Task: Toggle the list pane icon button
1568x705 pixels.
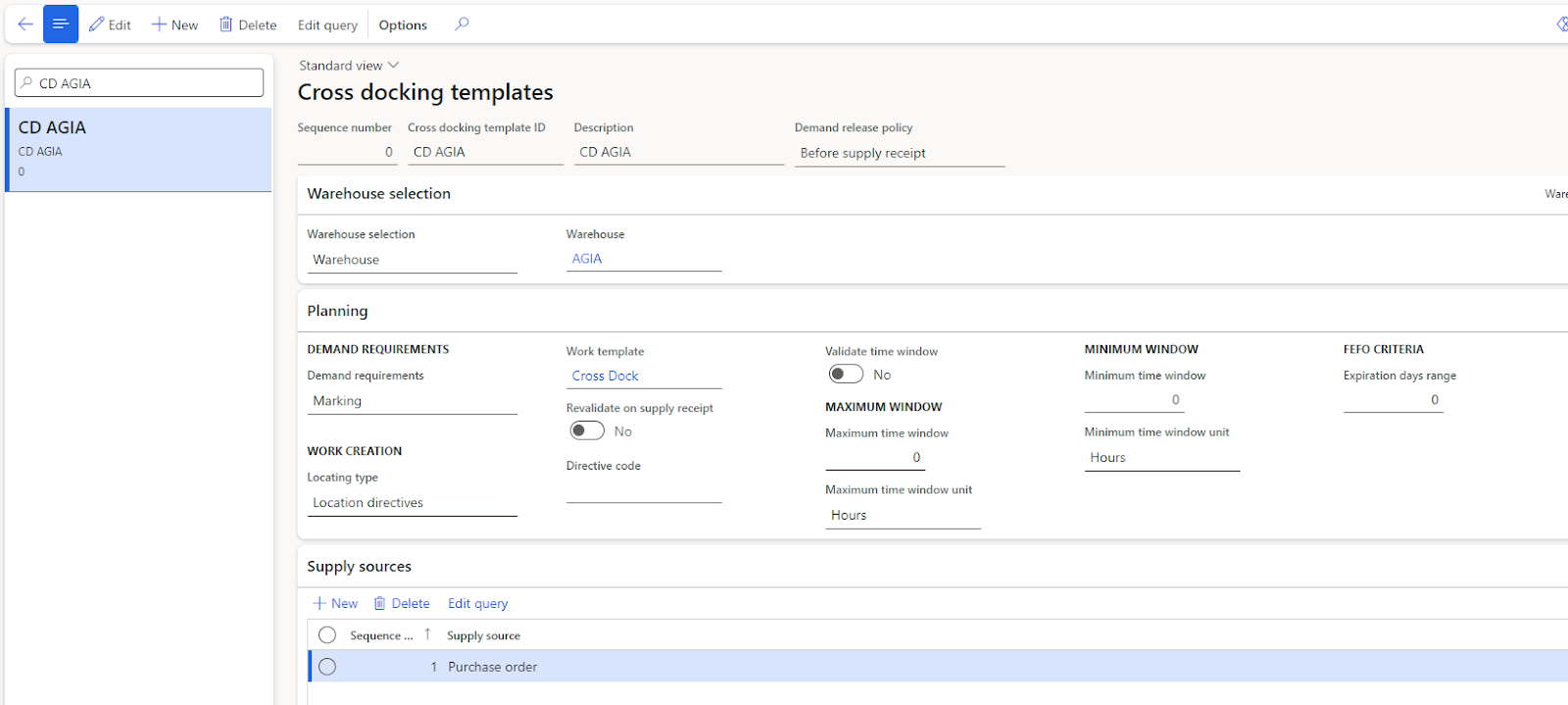Action: 61,25
